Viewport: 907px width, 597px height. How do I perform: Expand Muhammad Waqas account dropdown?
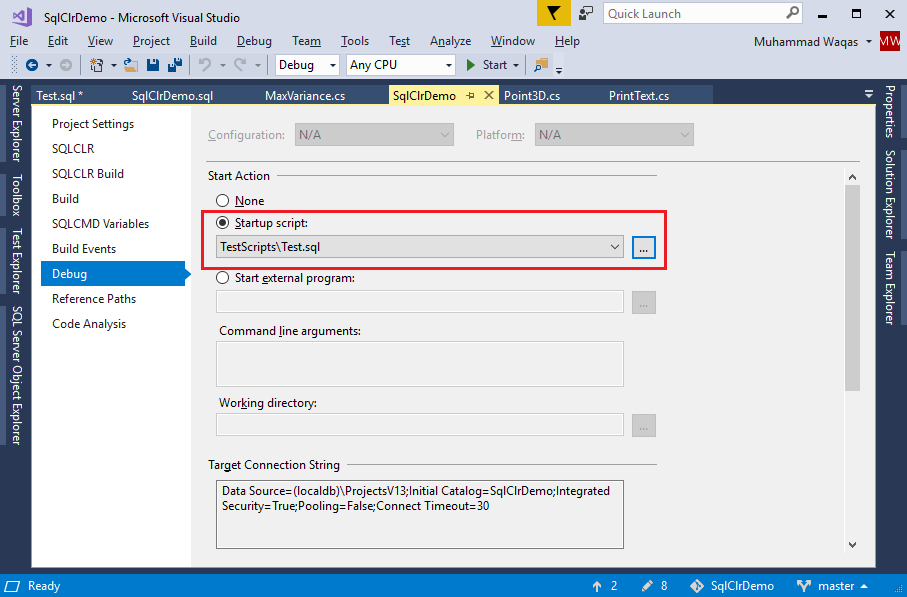(x=869, y=42)
